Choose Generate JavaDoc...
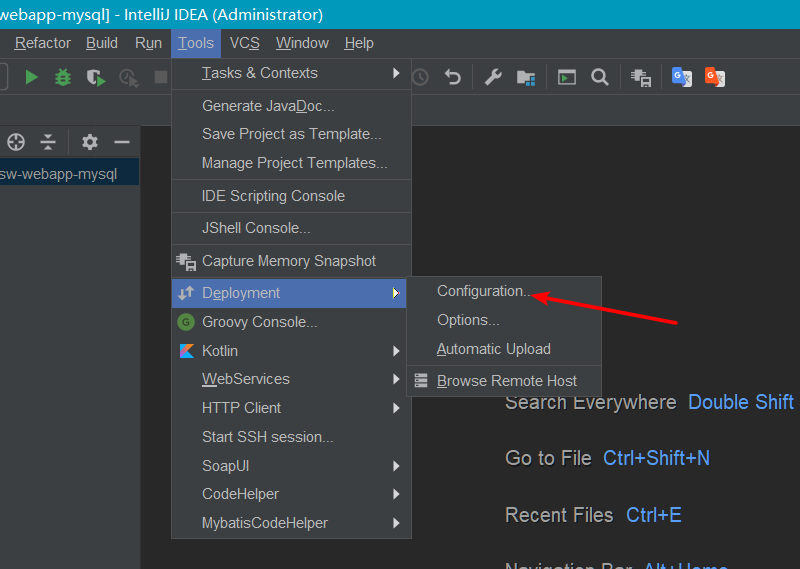 coord(291,106)
